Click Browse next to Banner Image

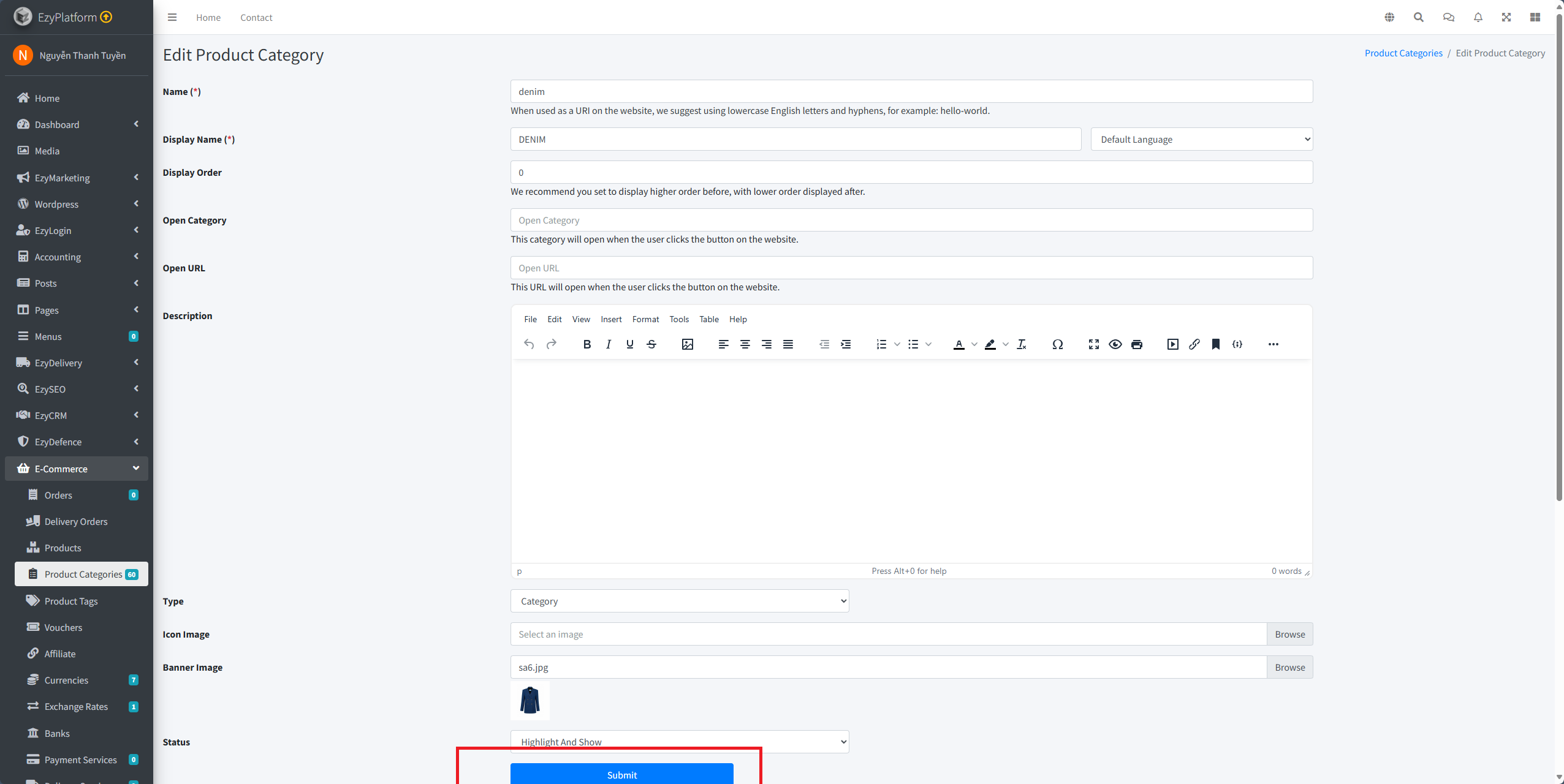coord(1289,667)
